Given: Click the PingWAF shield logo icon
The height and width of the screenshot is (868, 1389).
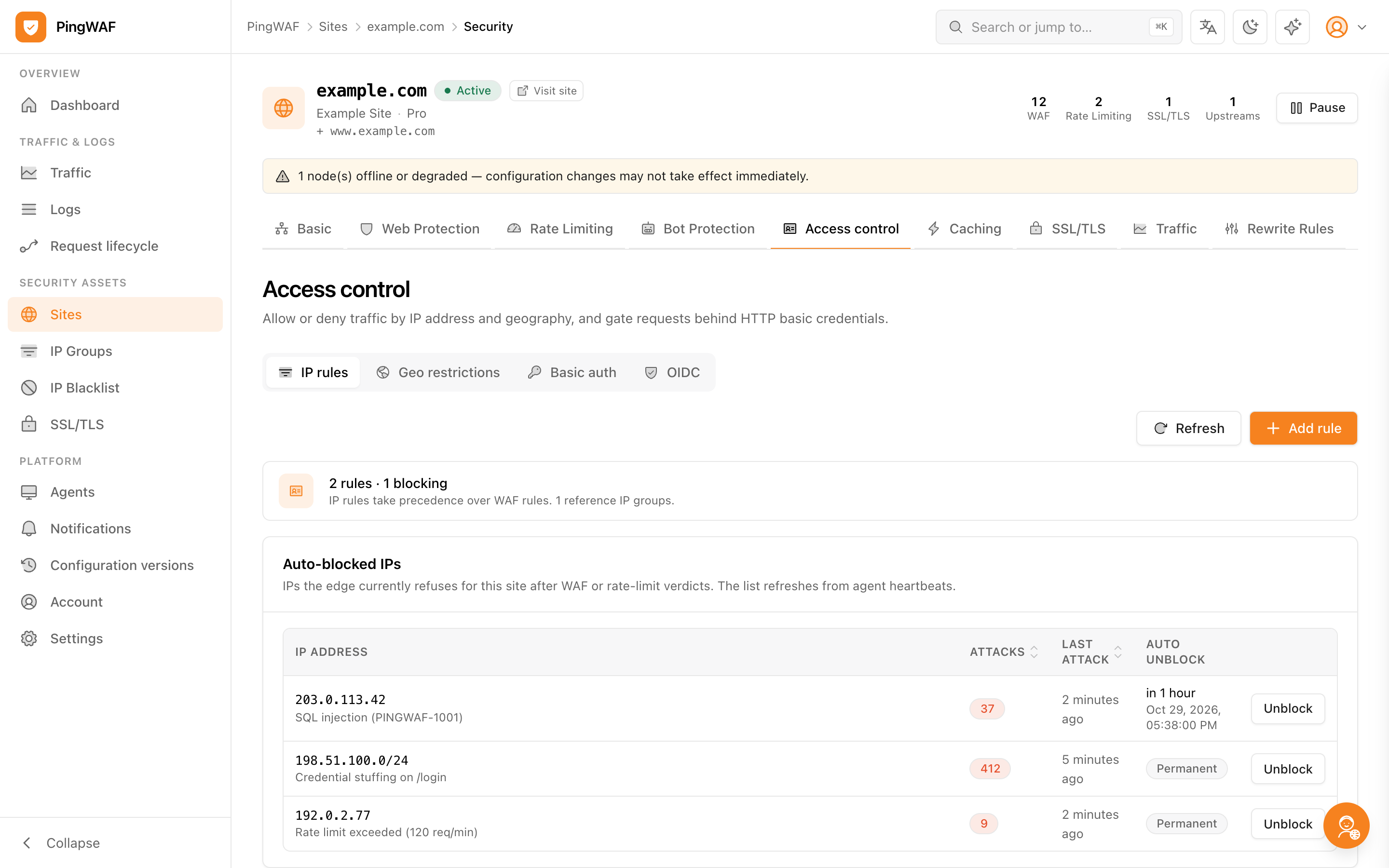Looking at the screenshot, I should (x=31, y=27).
